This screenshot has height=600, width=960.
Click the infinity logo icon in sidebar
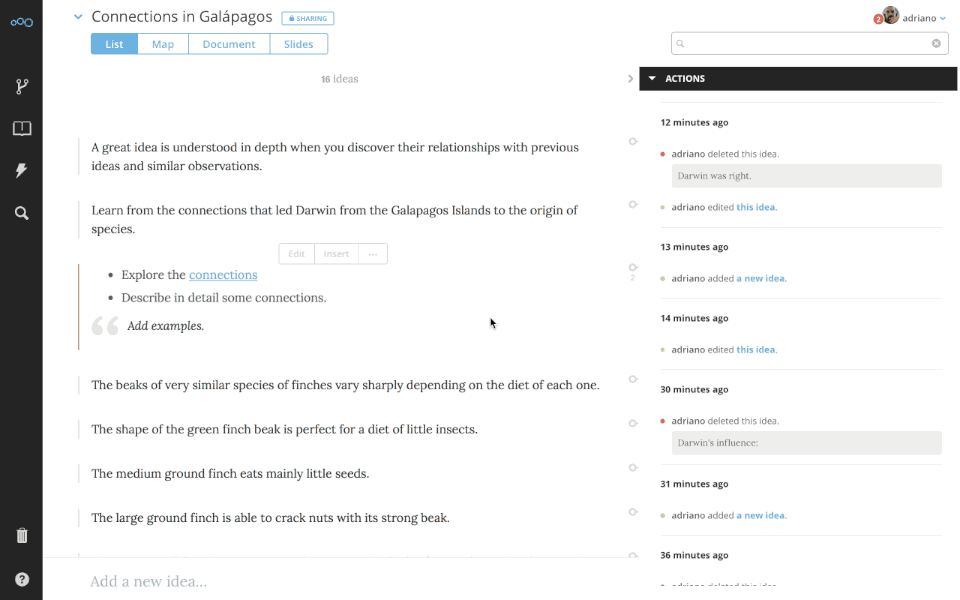click(x=21, y=22)
